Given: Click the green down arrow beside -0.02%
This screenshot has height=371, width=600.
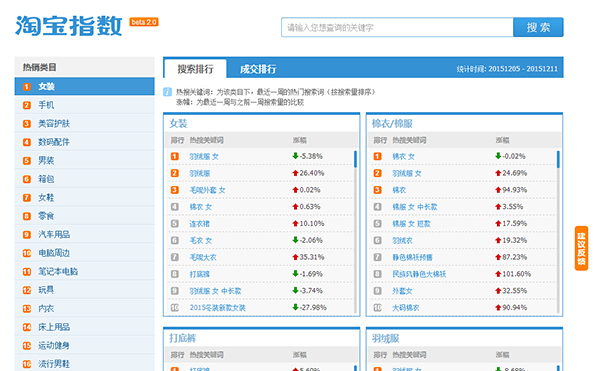Looking at the screenshot, I should click(x=498, y=156).
